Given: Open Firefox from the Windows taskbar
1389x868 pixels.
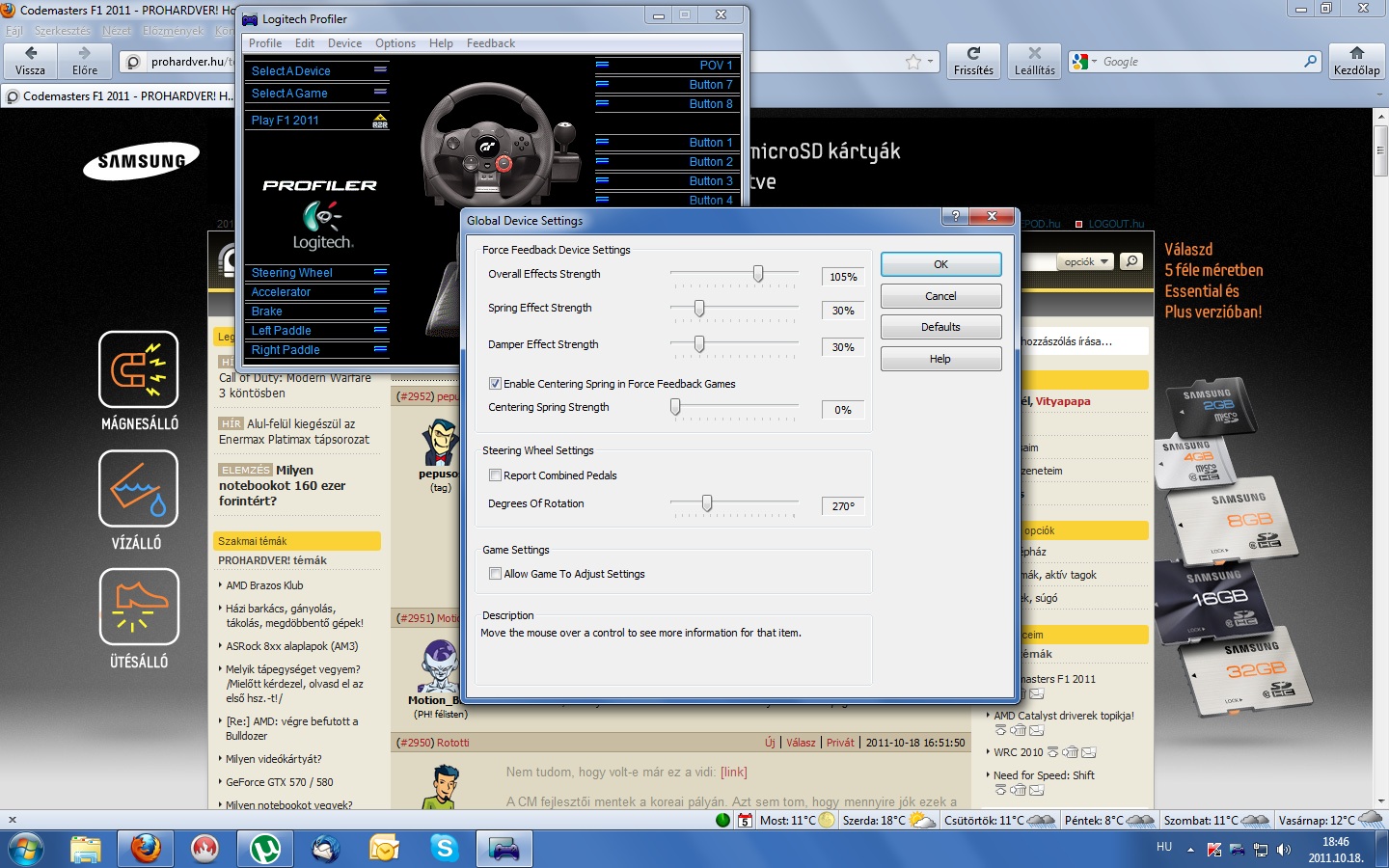Looking at the screenshot, I should coord(146,849).
